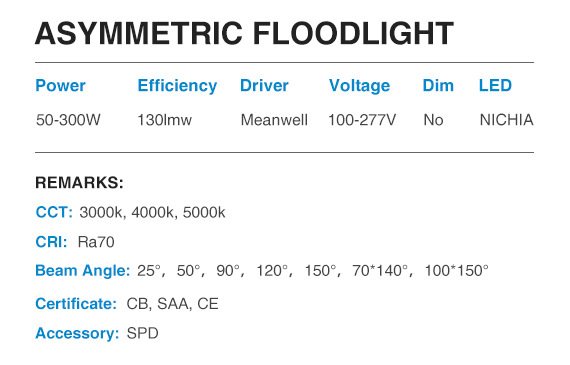Viewport: 570px width, 365px height.
Task: Select the 70*140° beam angle option
Action: [x=380, y=271]
